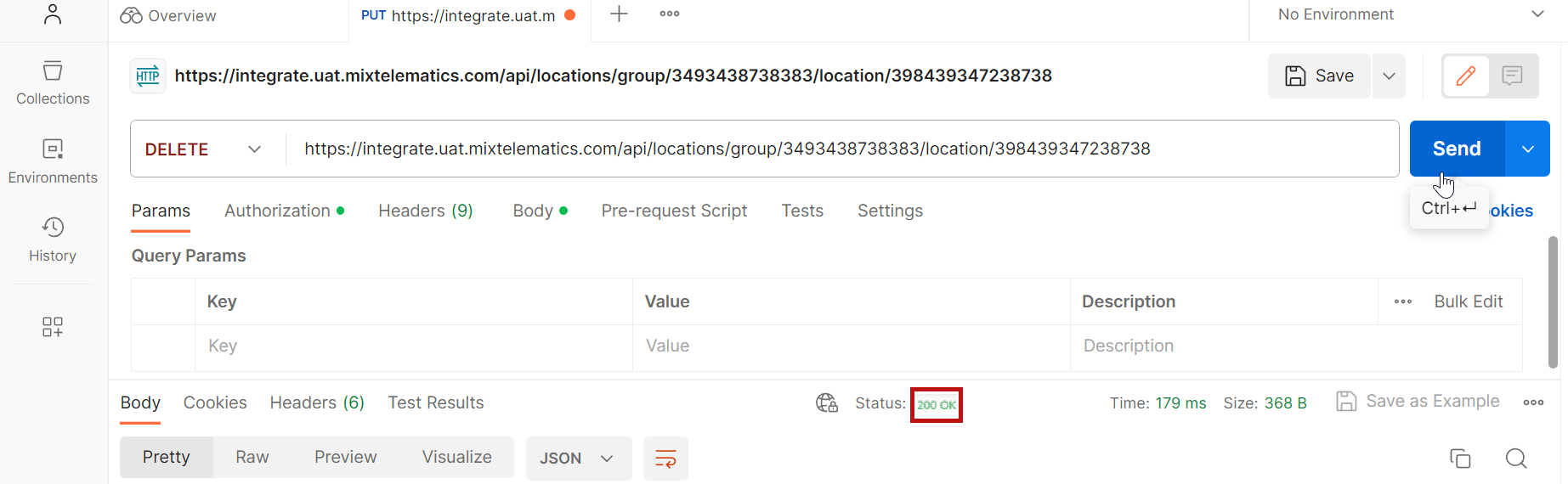Open the Cookies link near Send

click(1512, 211)
